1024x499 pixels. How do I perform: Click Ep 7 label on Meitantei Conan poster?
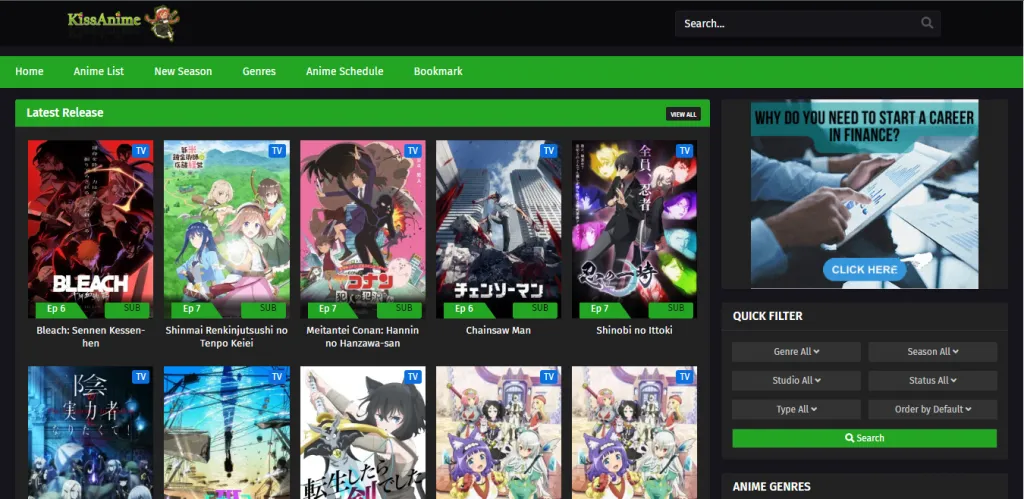coord(328,309)
